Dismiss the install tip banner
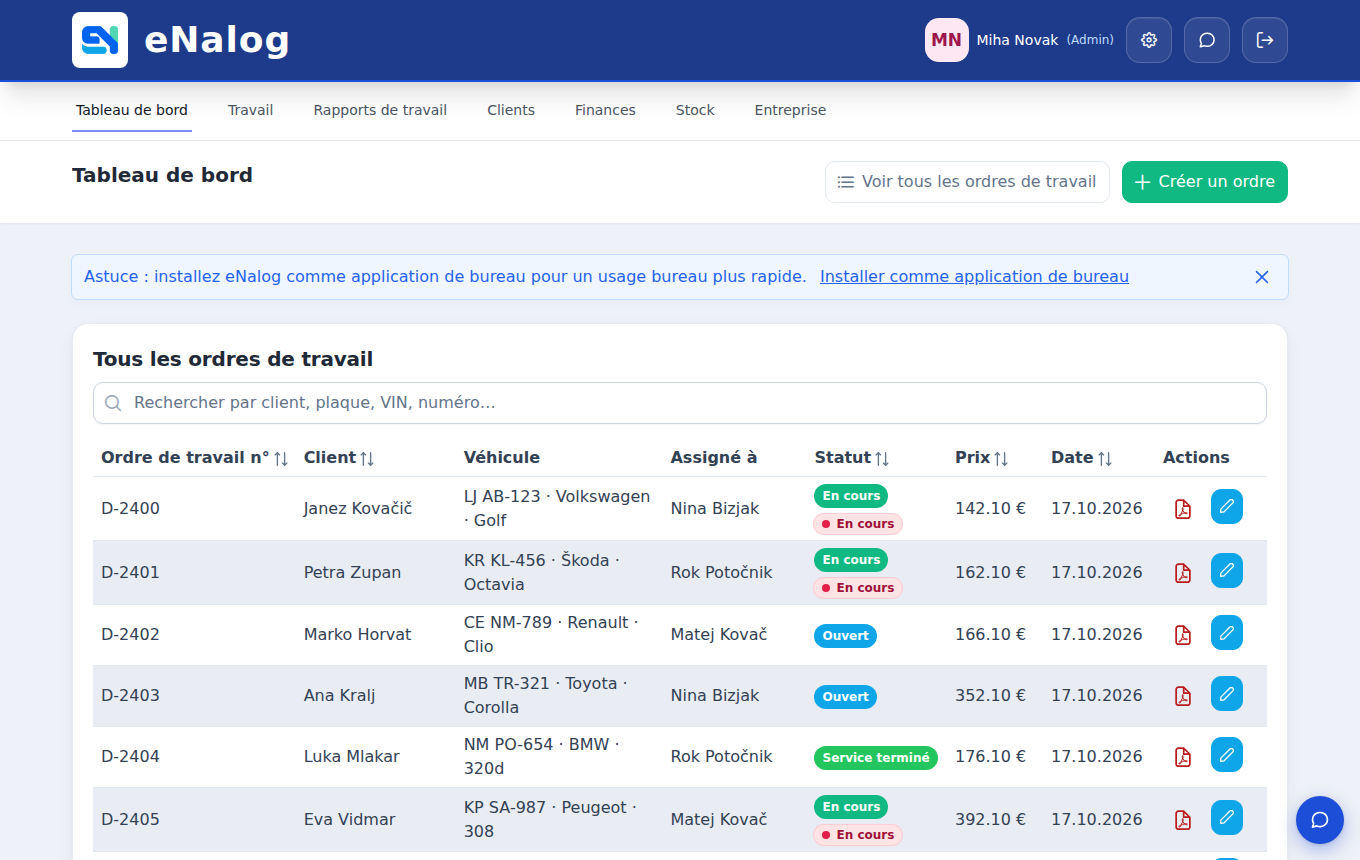Image resolution: width=1360 pixels, height=860 pixels. (x=1262, y=277)
